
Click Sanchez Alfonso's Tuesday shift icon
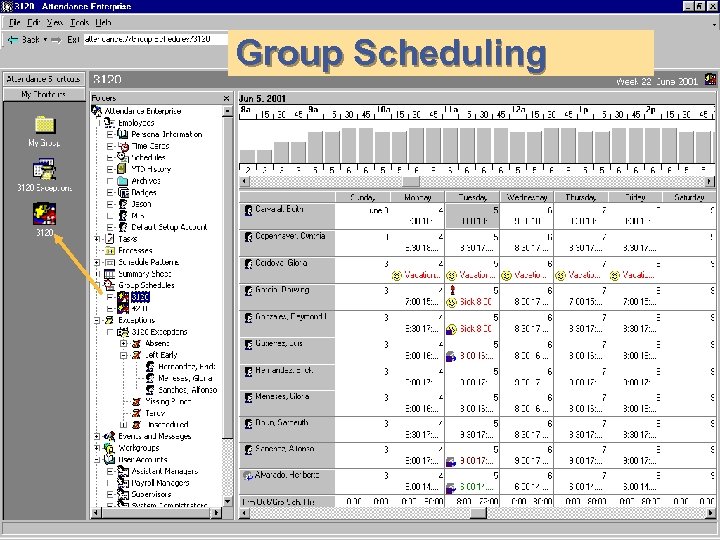451,461
